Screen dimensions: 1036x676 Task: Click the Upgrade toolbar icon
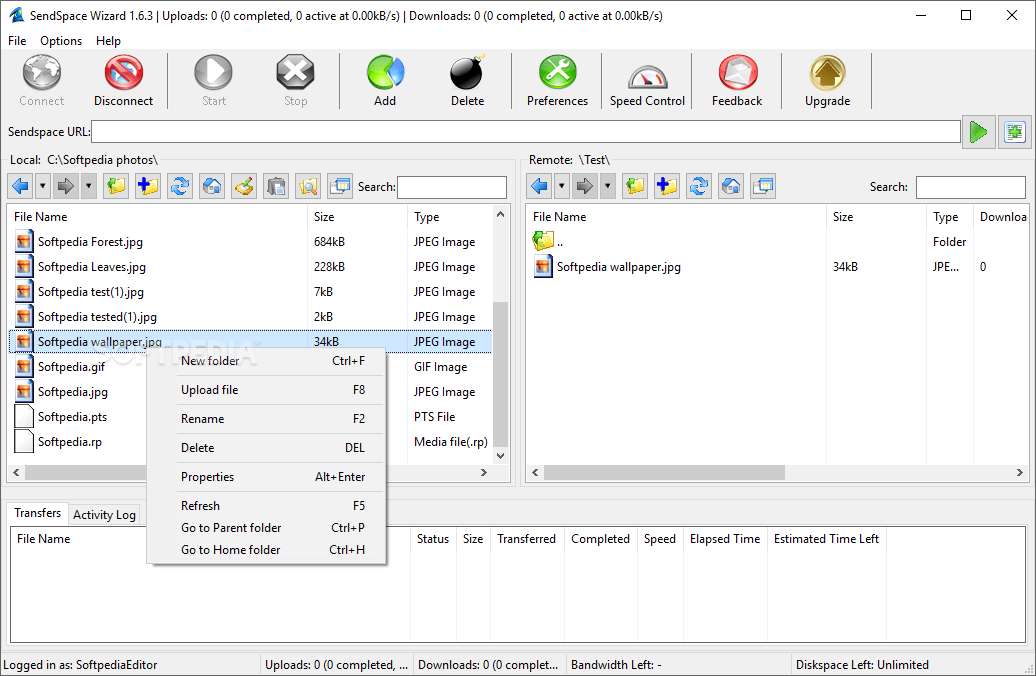[827, 81]
